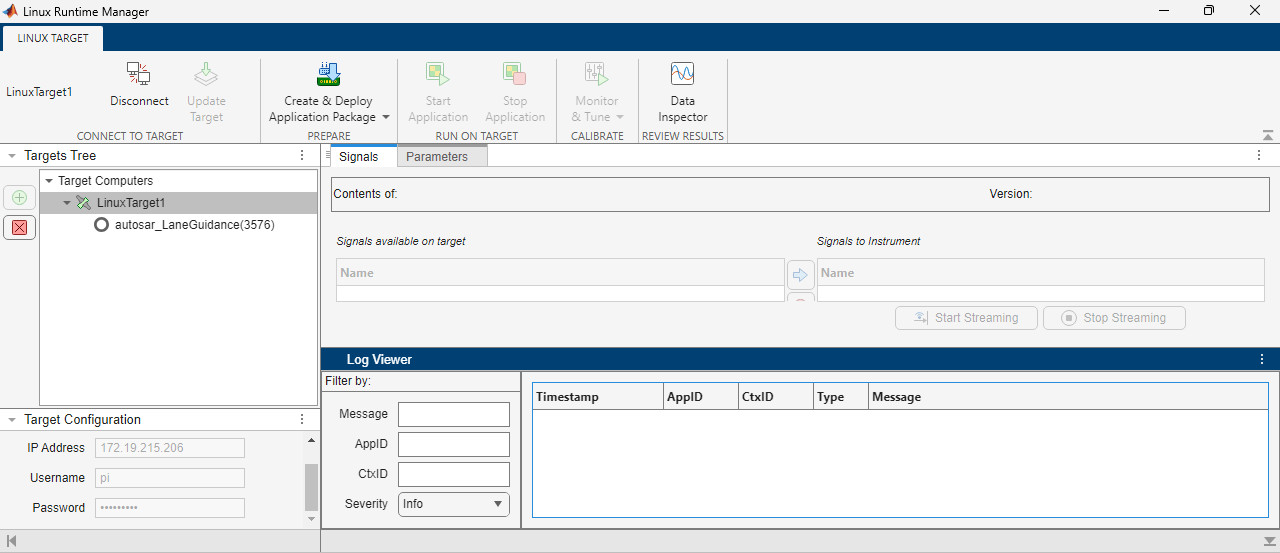
Task: Collapse the toolstrip ribbon arrow
Action: [1267, 135]
